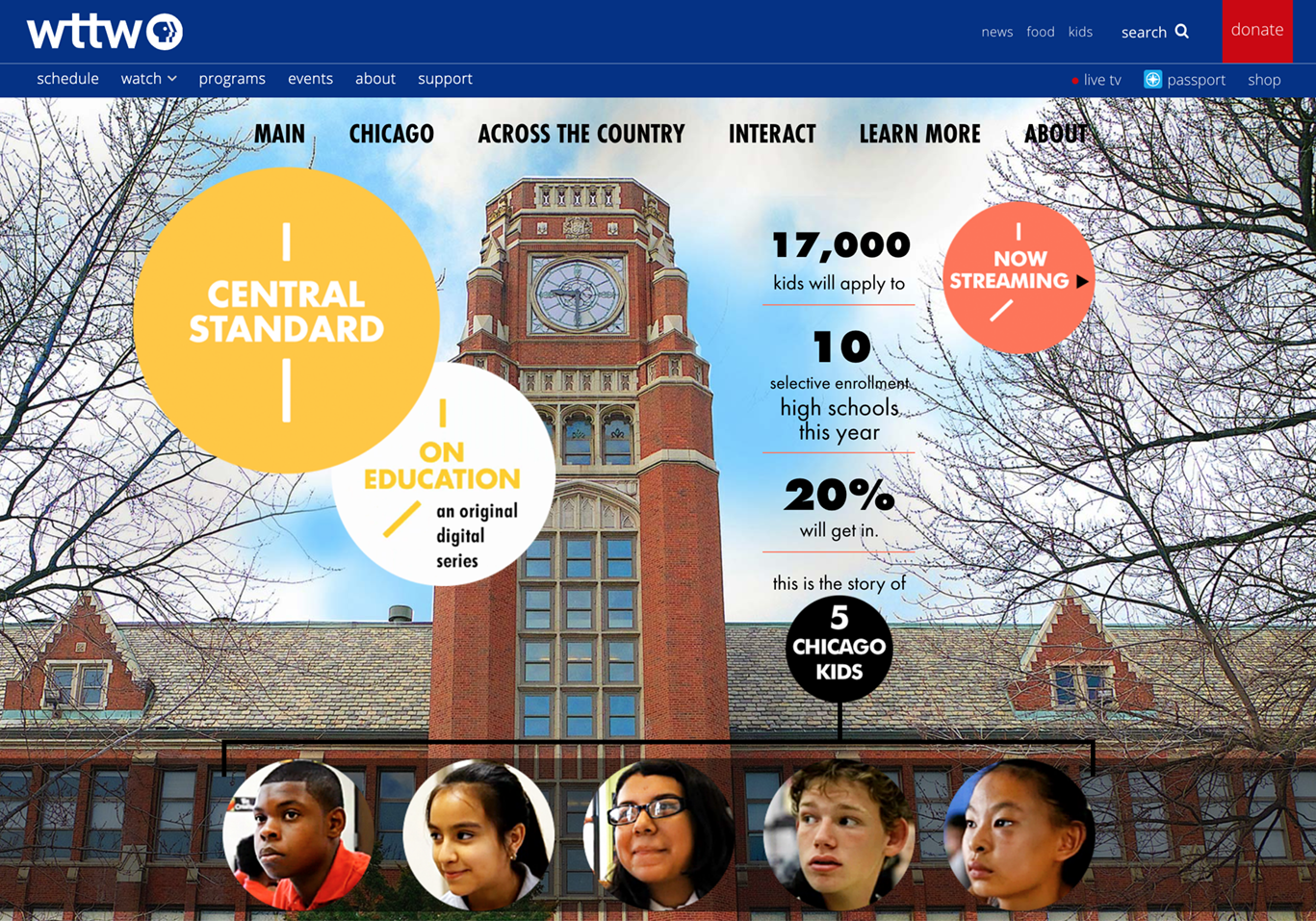
Task: Select the curly-haired boy portrait
Action: [x=839, y=834]
